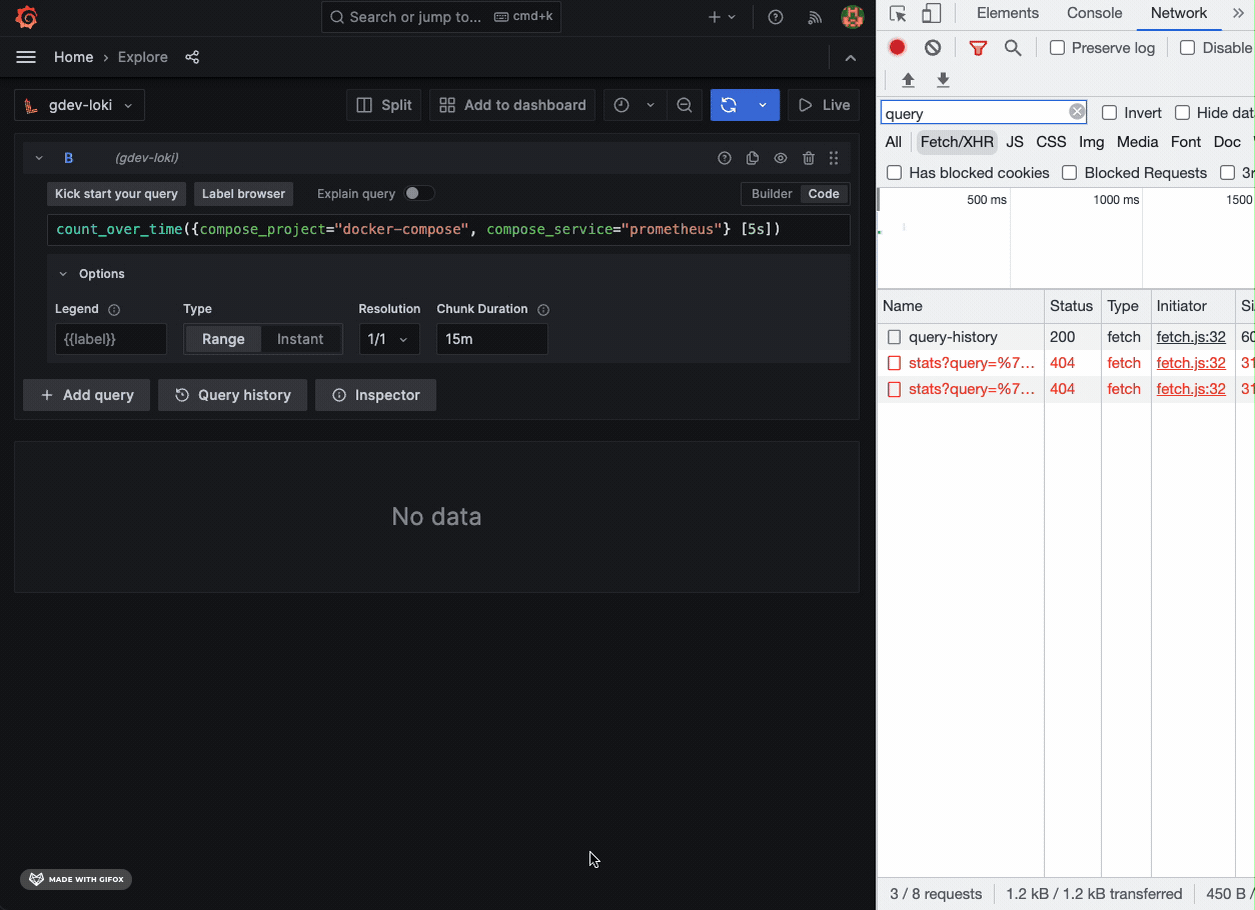Open the Split view in Explore
This screenshot has height=910, width=1255.
[383, 104]
